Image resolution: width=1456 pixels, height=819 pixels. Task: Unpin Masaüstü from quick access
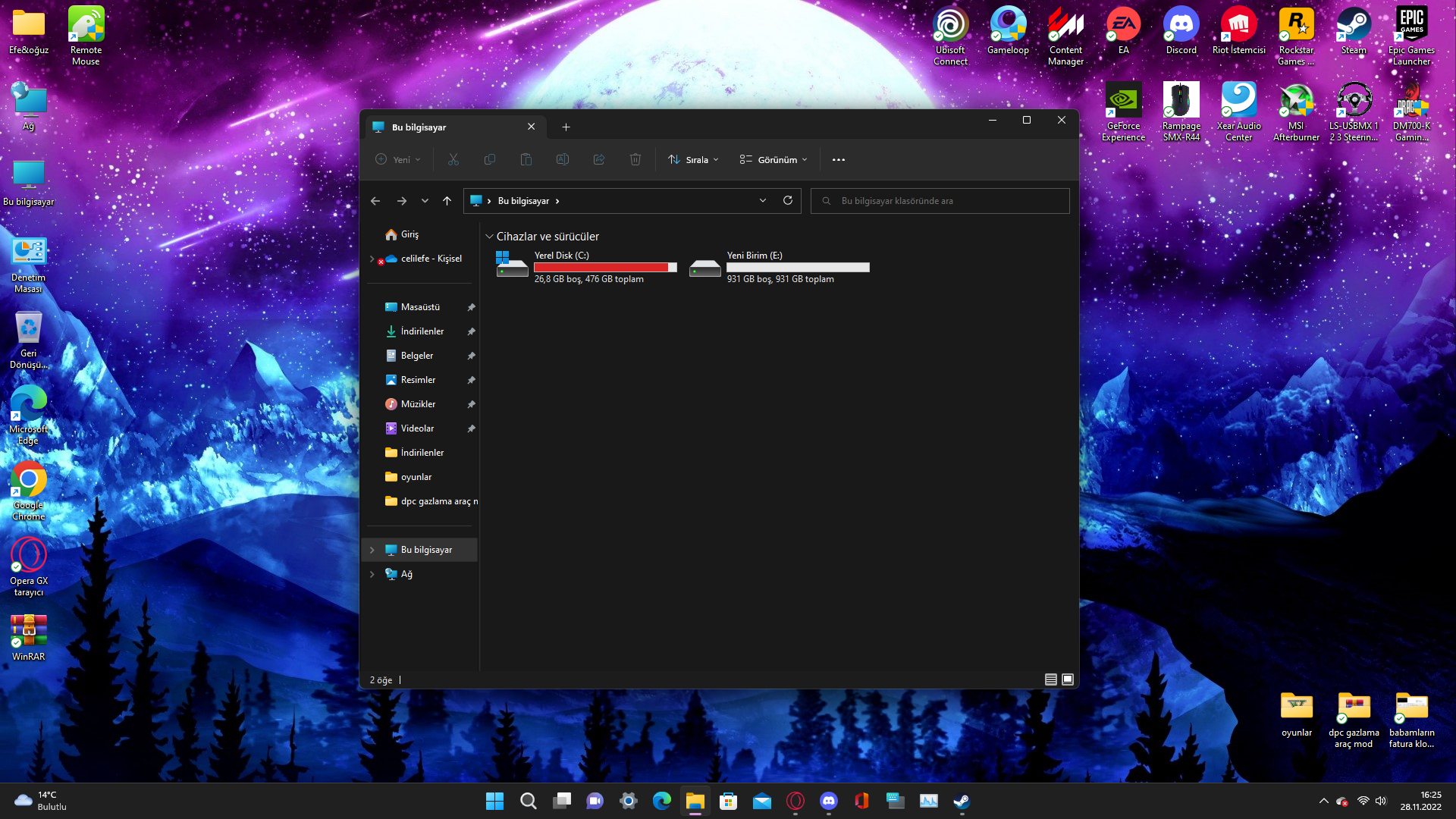pos(471,307)
